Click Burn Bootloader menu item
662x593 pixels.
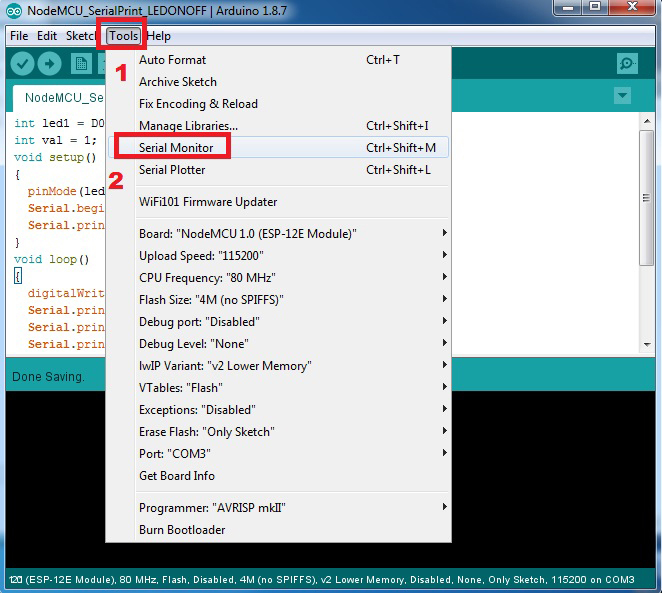(182, 530)
